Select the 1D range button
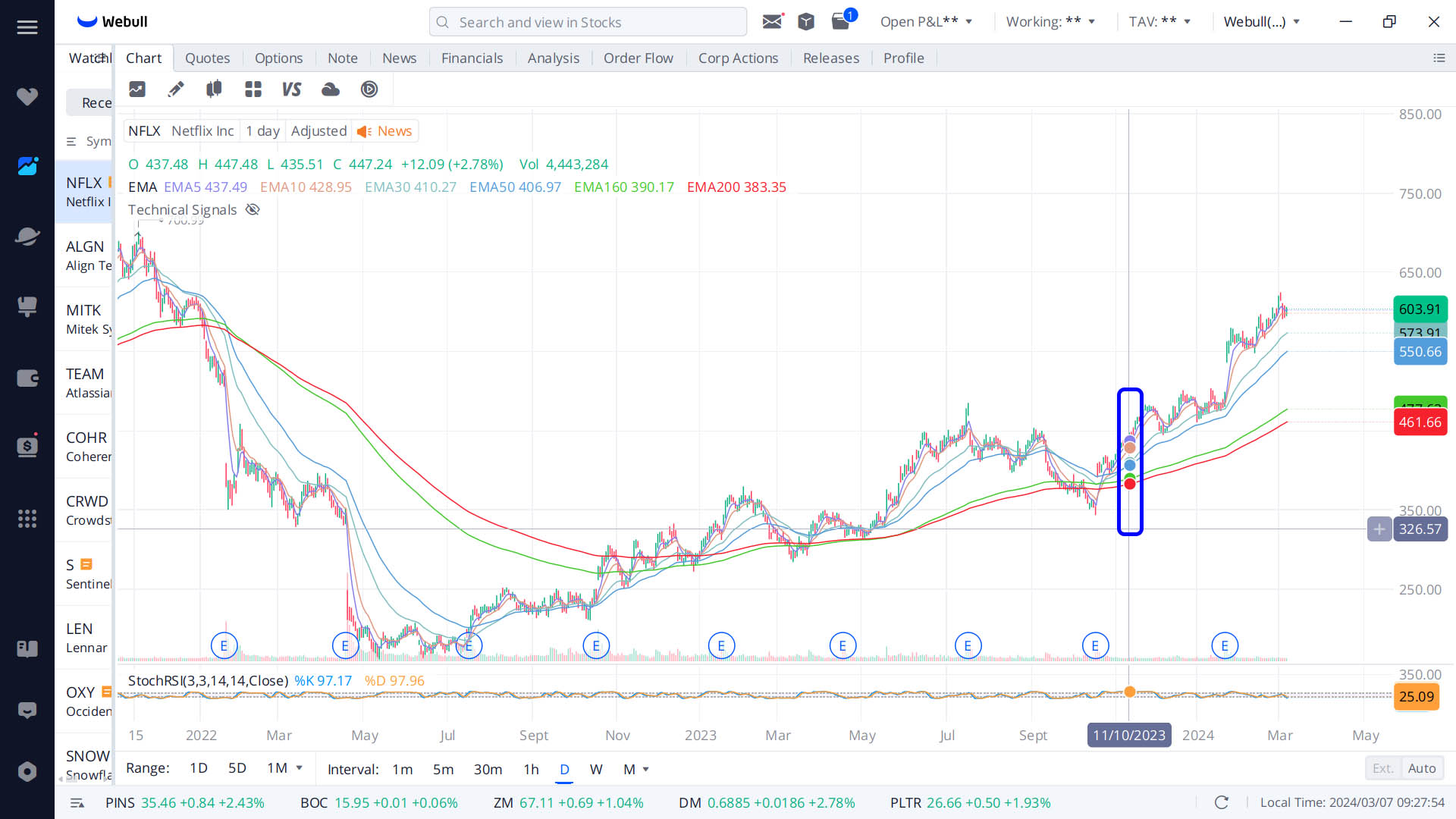1456x819 pixels. [x=199, y=768]
